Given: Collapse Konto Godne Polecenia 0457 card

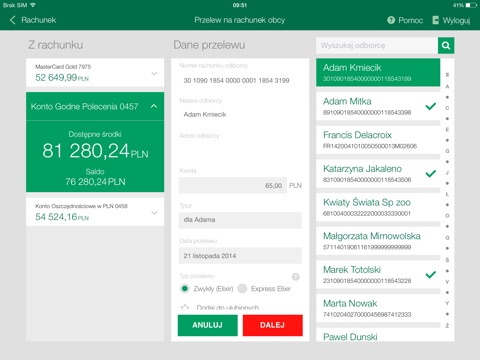Looking at the screenshot, I should click(154, 106).
